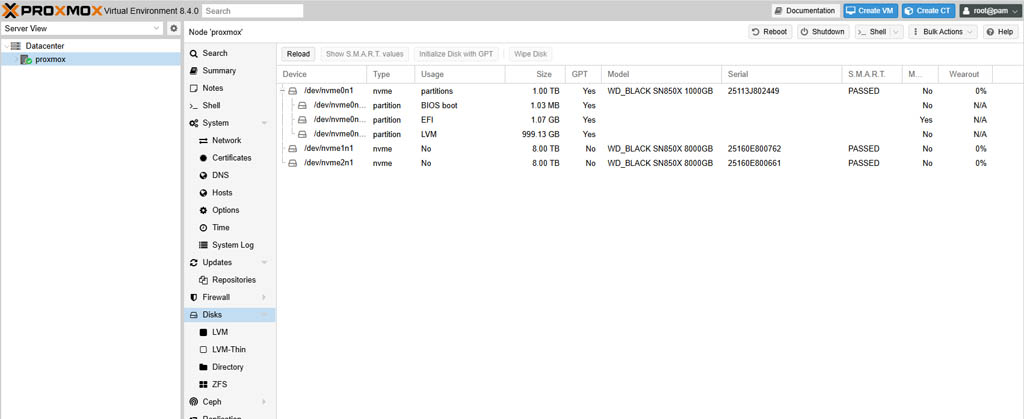Click the top Search input field
Screen dimensions: 1024x419
(x=252, y=11)
